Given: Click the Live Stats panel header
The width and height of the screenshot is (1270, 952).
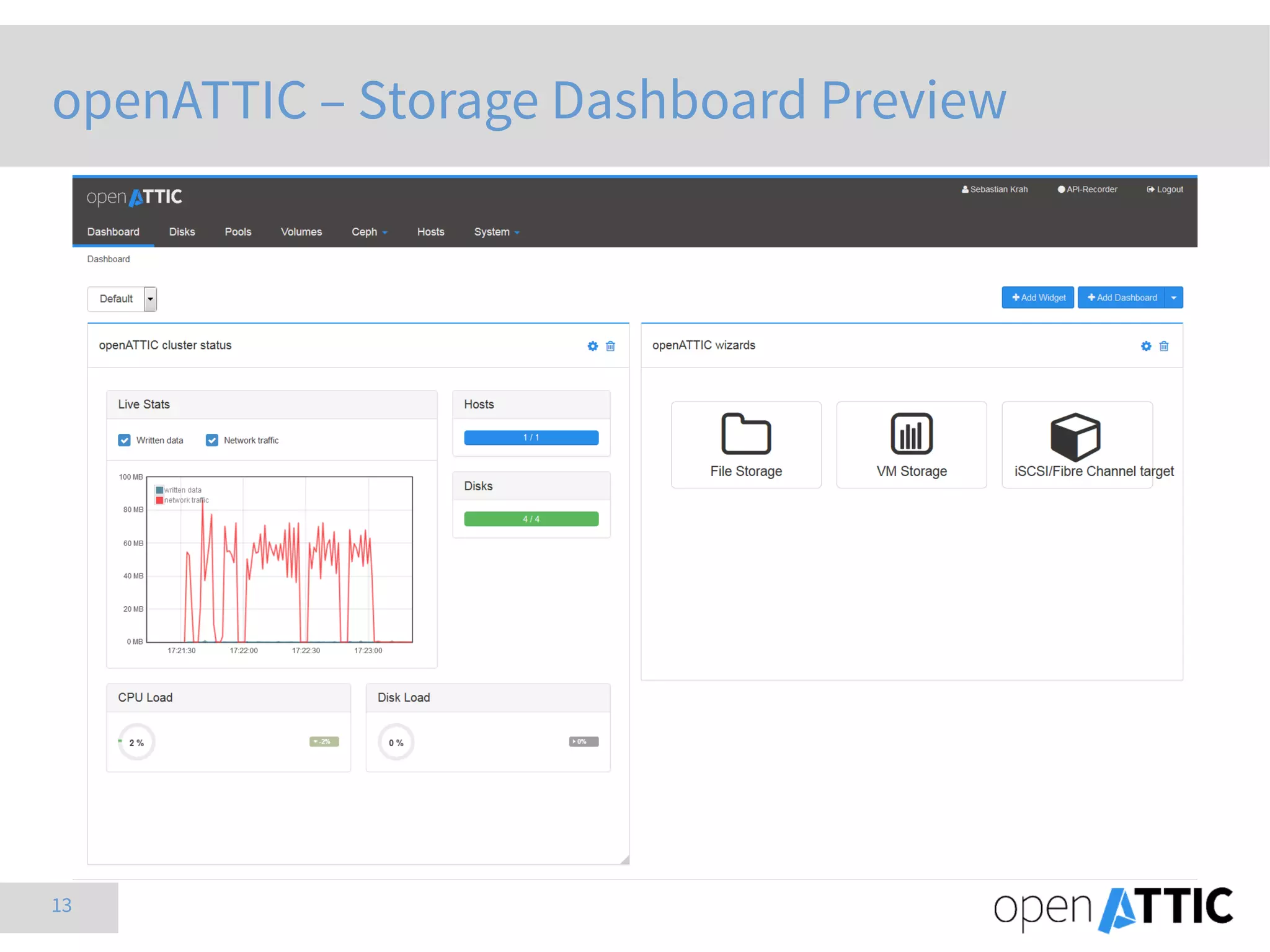Looking at the screenshot, I should (x=272, y=405).
